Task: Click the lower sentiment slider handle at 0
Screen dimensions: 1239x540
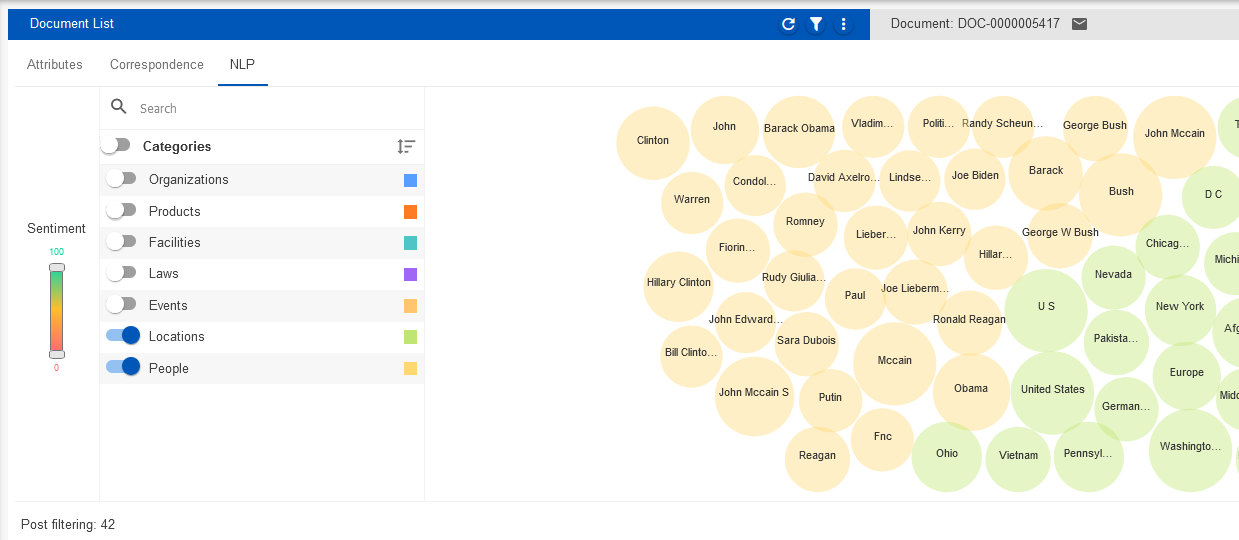Action: (57, 354)
